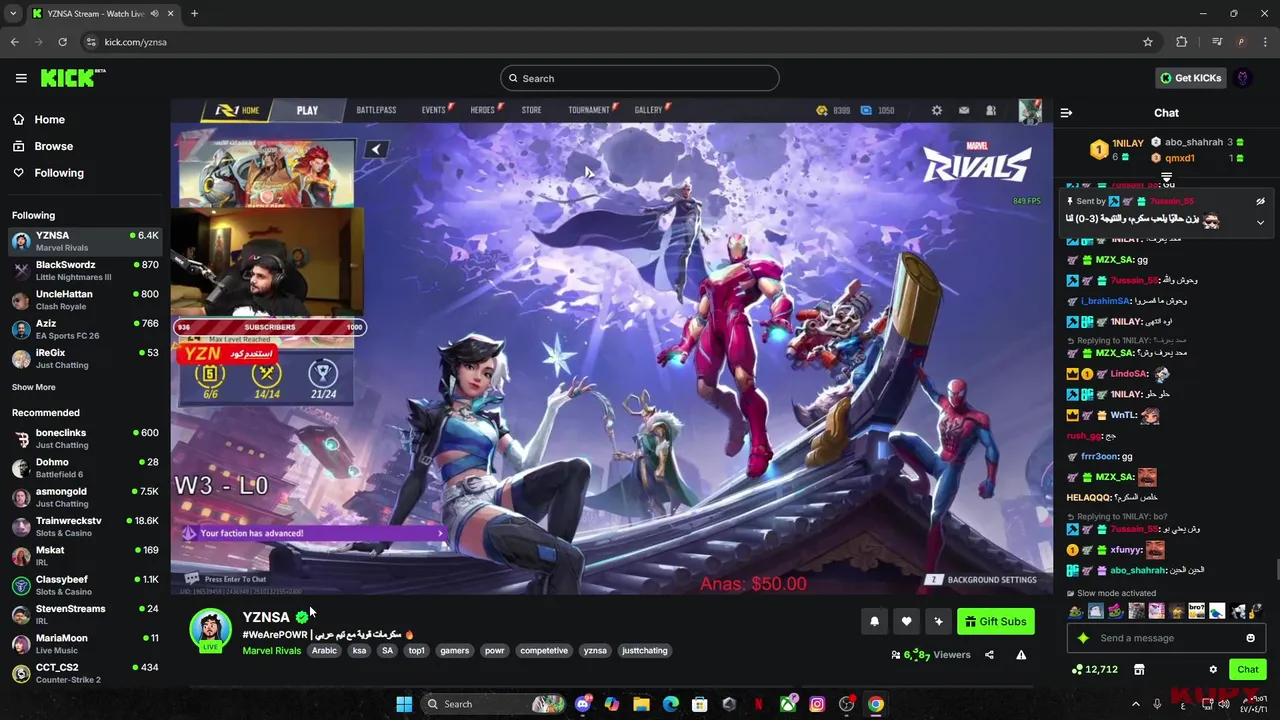1280x720 pixels.
Task: Click the 12,712 KICKs balance
Action: (x=1094, y=669)
